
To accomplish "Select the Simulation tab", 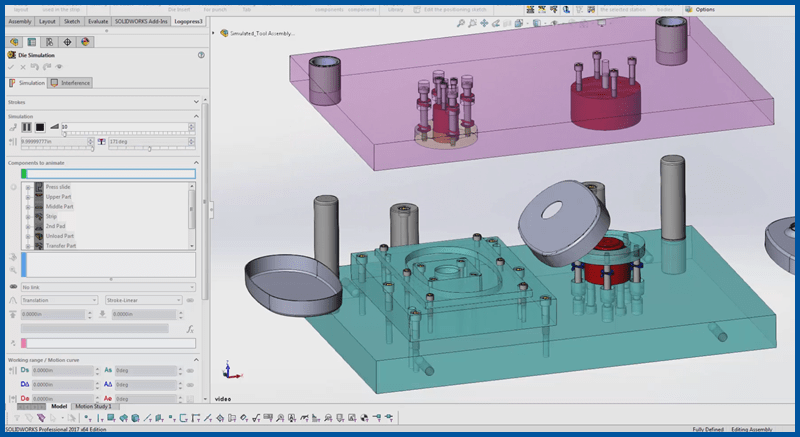I will pos(27,83).
